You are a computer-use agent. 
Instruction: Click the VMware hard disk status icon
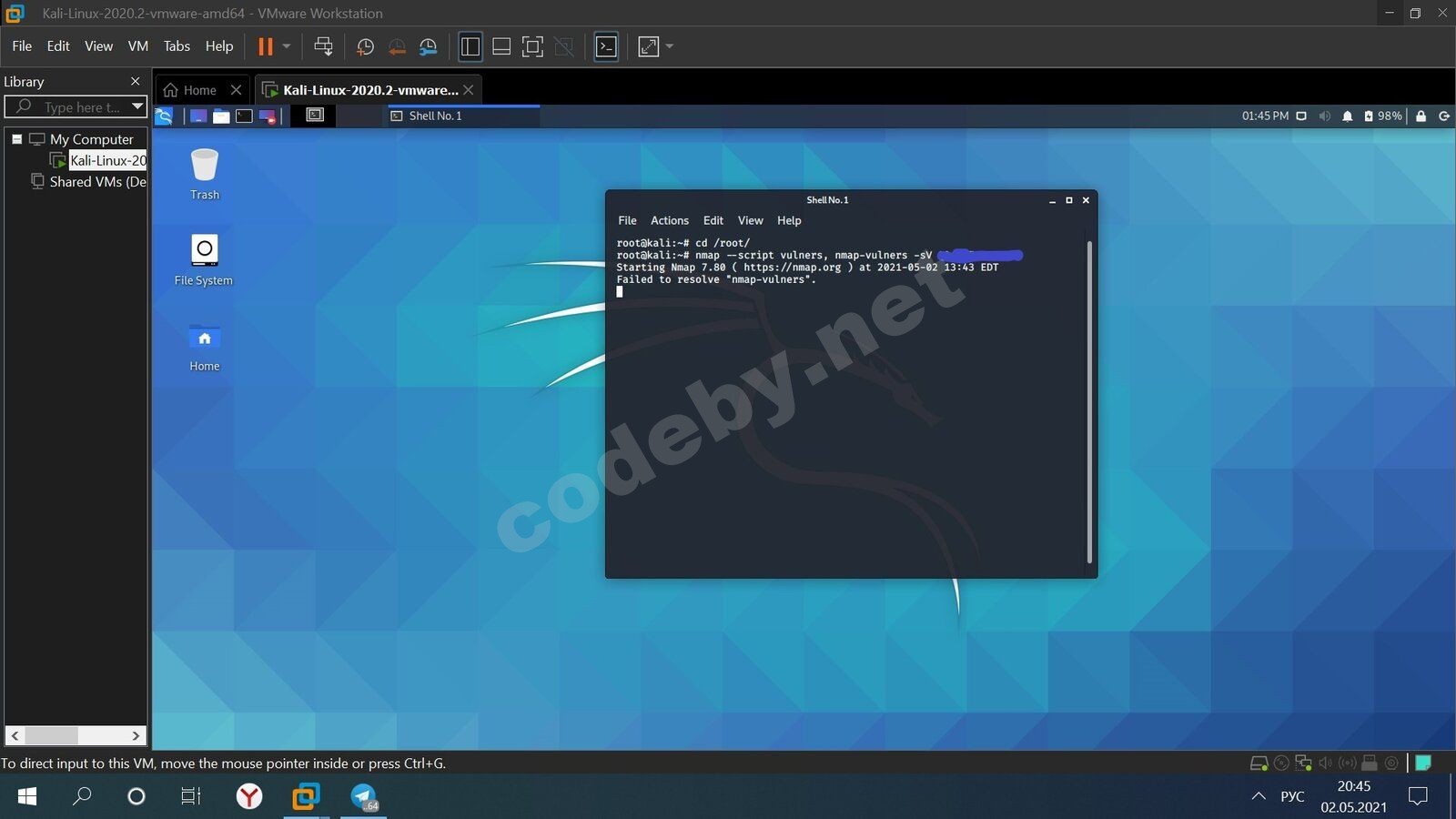1259,763
